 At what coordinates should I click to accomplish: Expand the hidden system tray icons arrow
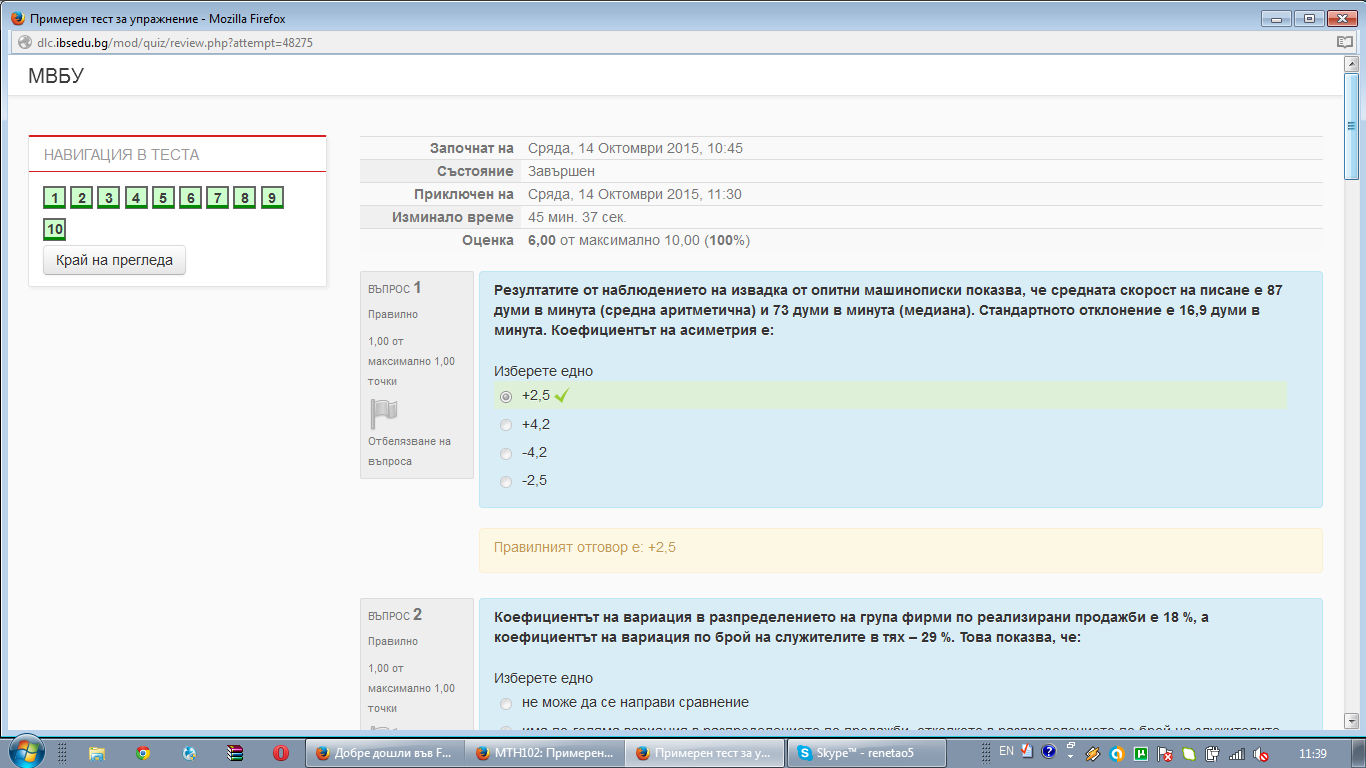coord(1070,754)
